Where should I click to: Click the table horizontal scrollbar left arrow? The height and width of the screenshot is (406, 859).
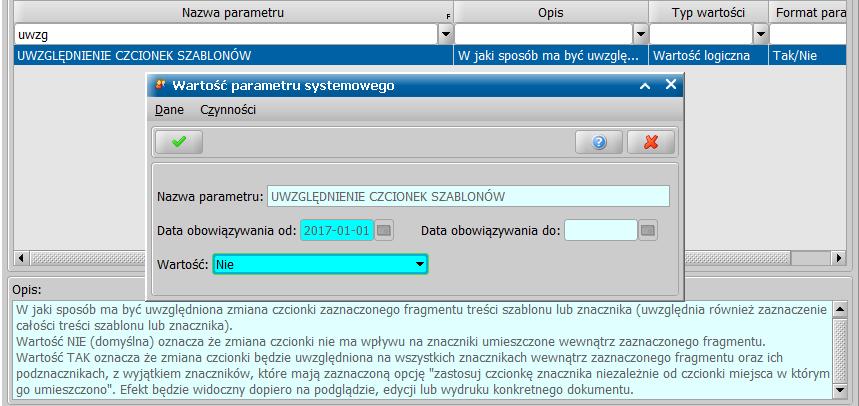click(21, 258)
